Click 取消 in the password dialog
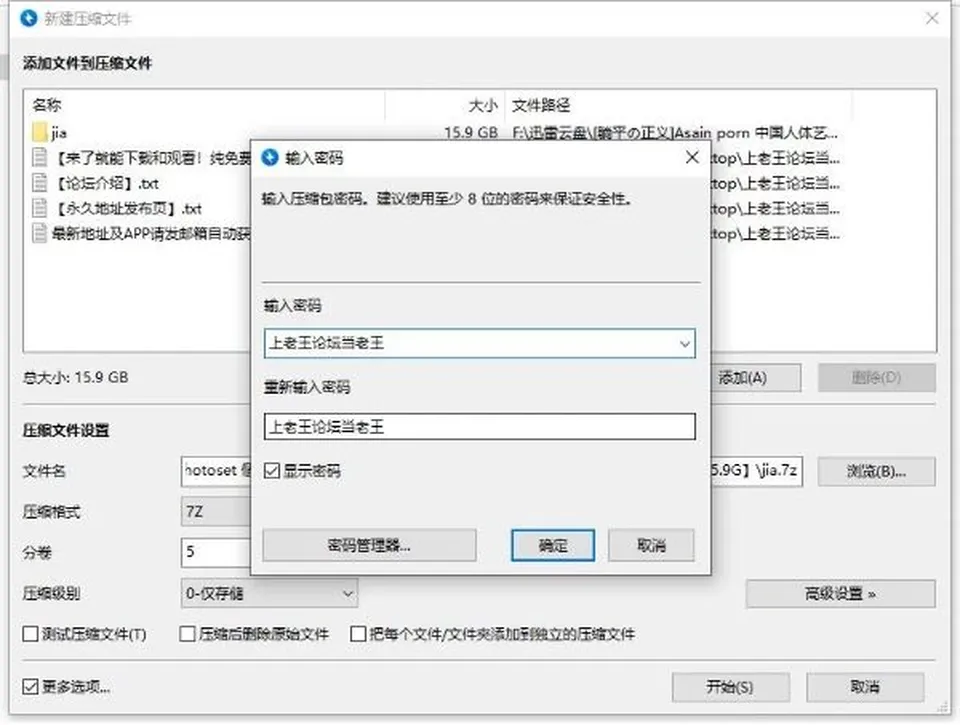 [x=651, y=545]
